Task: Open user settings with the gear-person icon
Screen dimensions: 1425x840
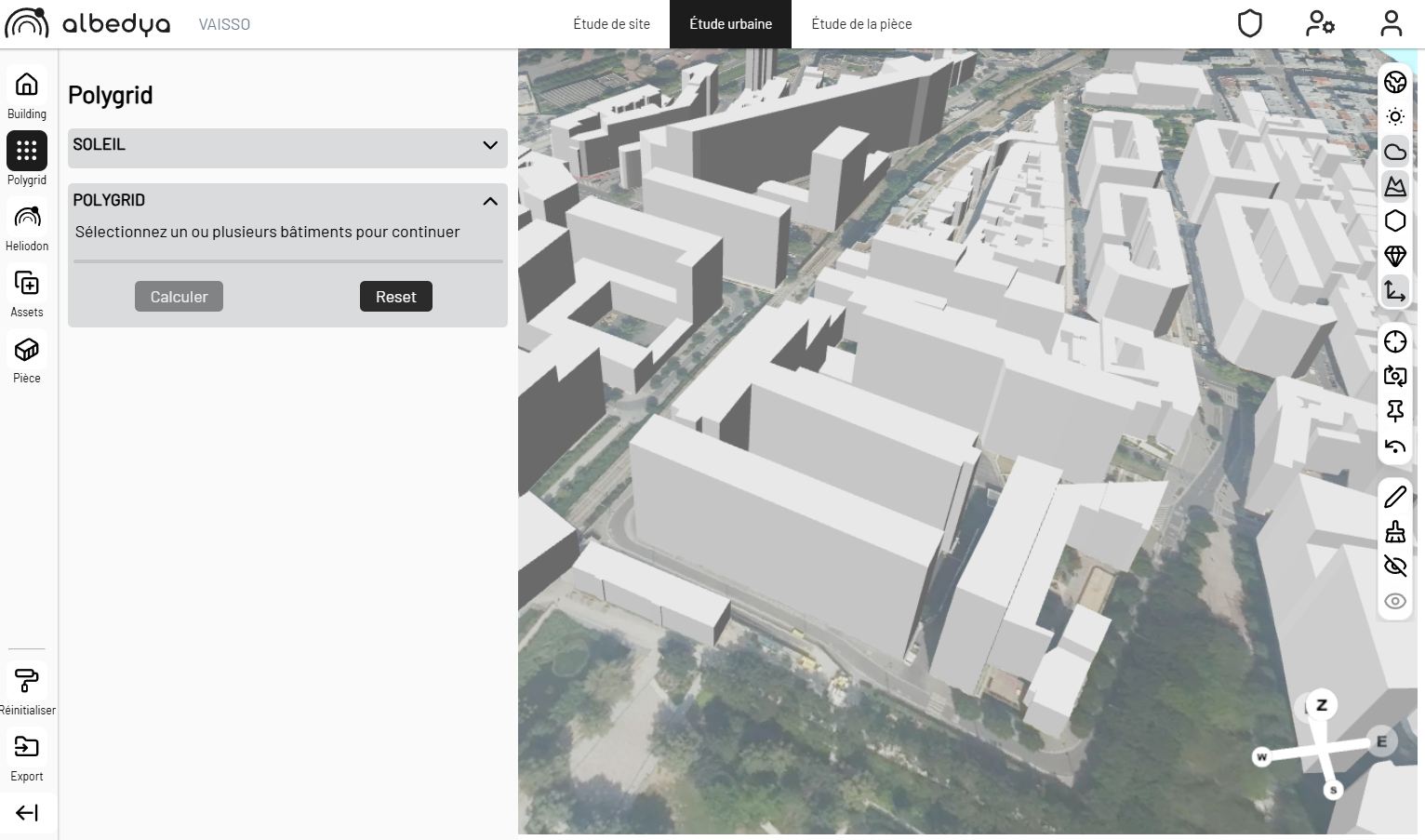Action: point(1320,23)
